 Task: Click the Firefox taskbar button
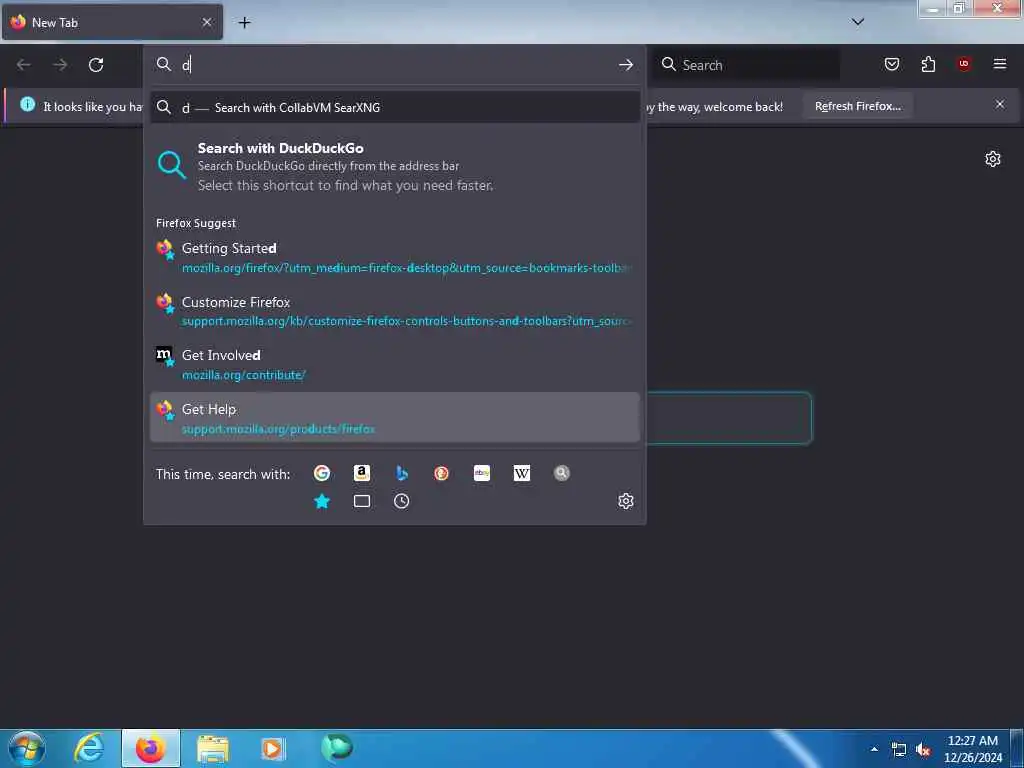pyautogui.click(x=150, y=748)
